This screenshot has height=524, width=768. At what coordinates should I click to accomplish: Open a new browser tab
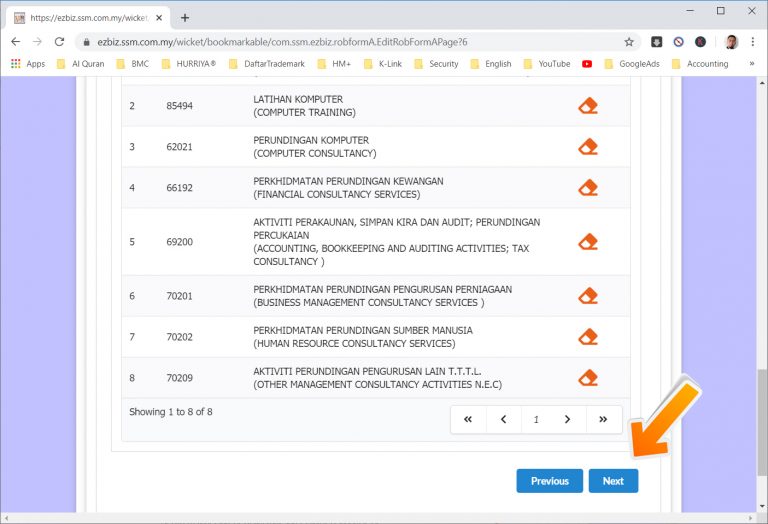185,18
